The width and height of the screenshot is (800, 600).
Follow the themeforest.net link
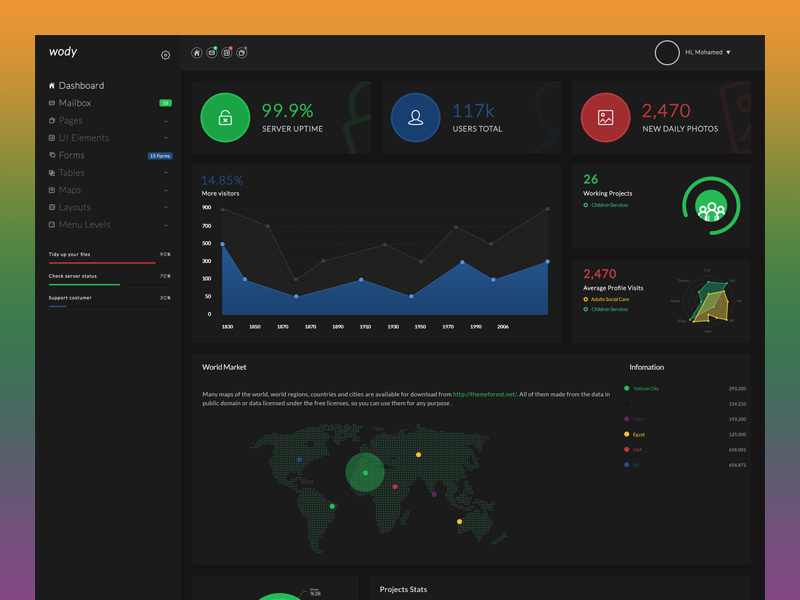pyautogui.click(x=485, y=394)
